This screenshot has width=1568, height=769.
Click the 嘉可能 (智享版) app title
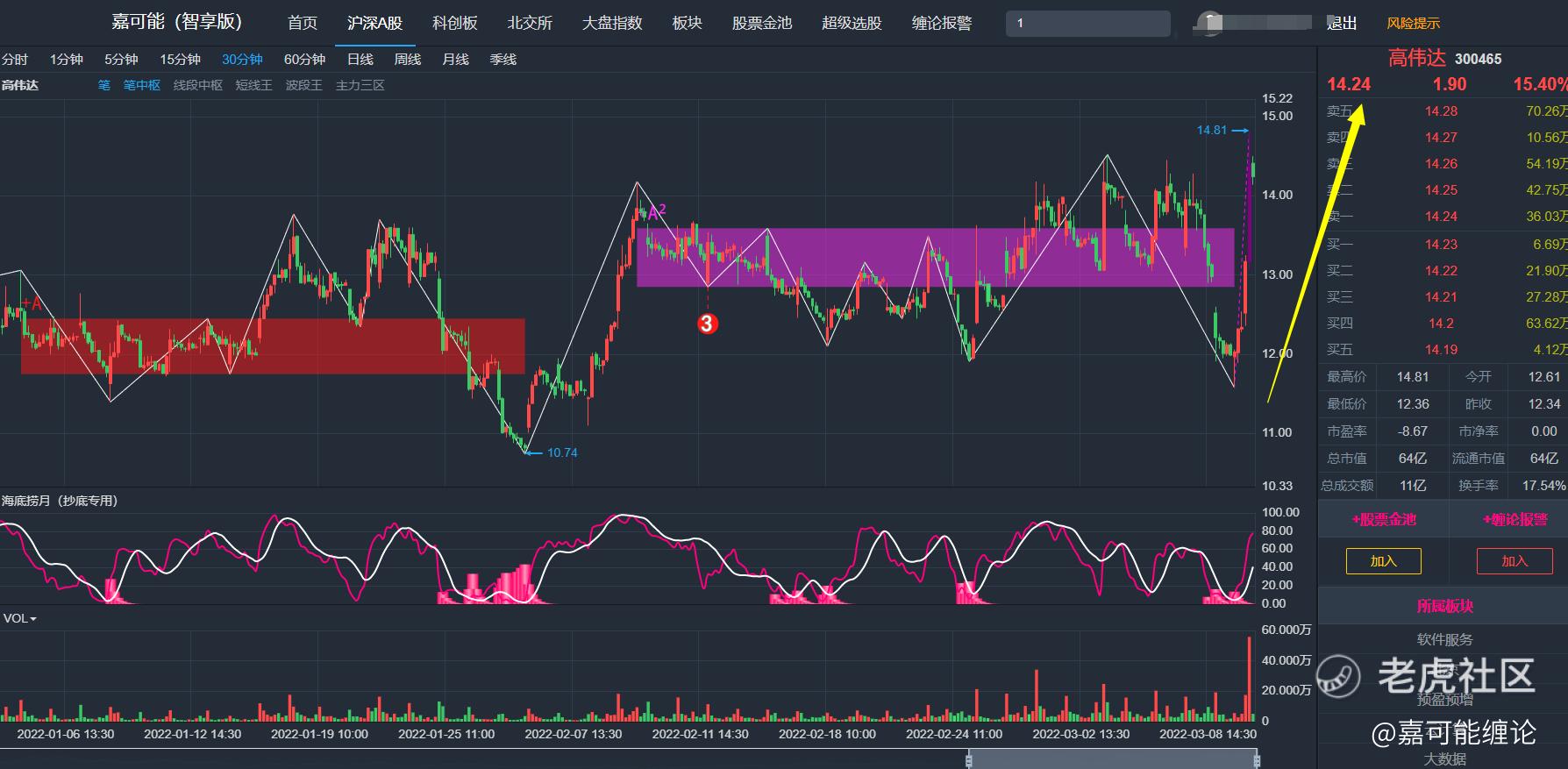coord(176,22)
